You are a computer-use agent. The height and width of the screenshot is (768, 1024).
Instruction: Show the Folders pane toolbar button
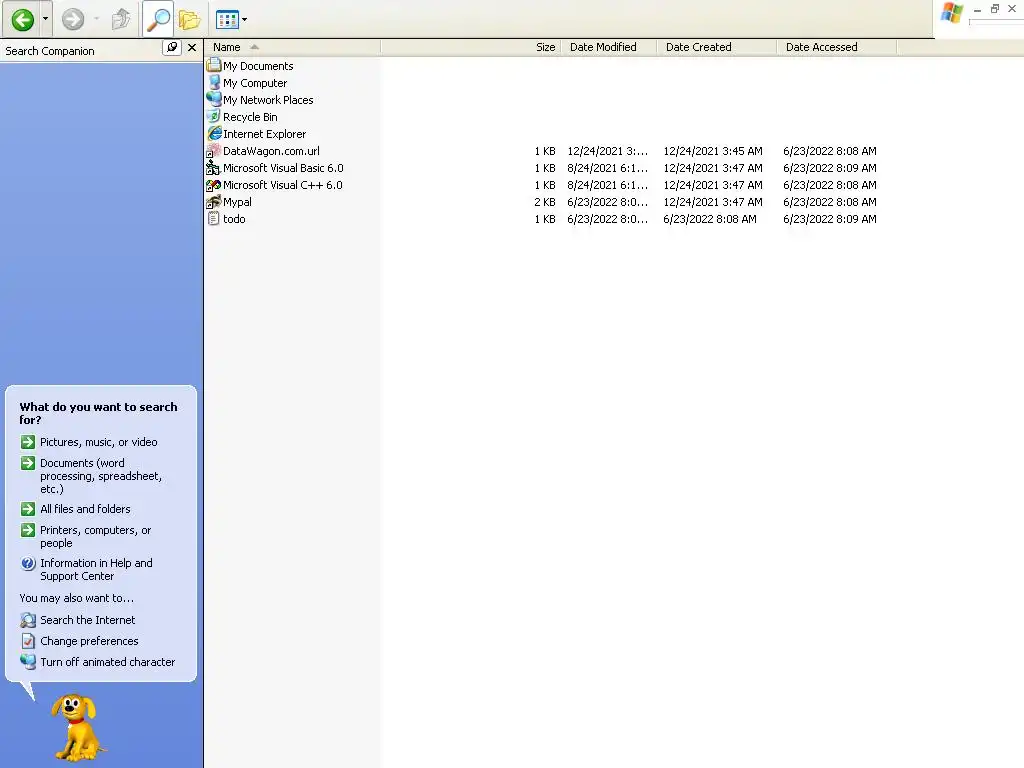tap(189, 20)
